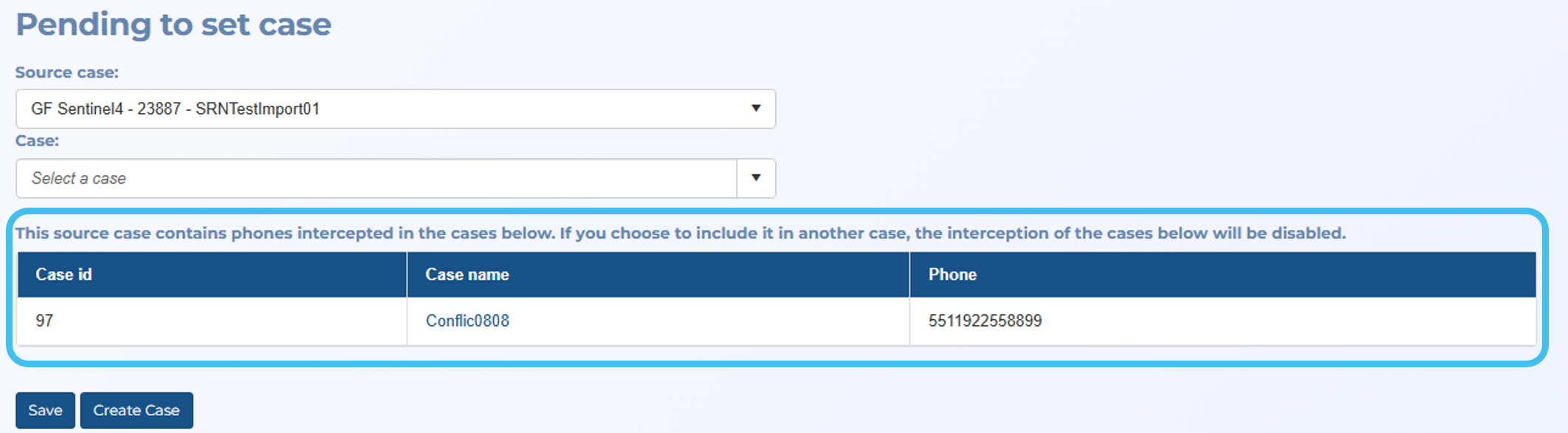Select the Phone column header
Image resolution: width=1568 pixels, height=433 pixels.
tap(952, 274)
